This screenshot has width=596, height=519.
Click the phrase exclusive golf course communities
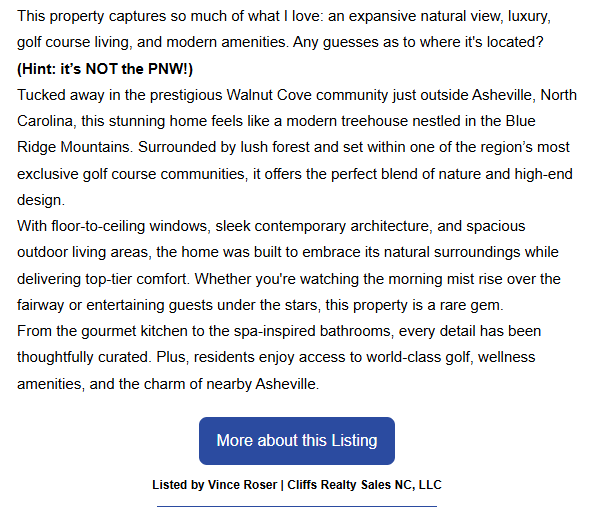132,174
